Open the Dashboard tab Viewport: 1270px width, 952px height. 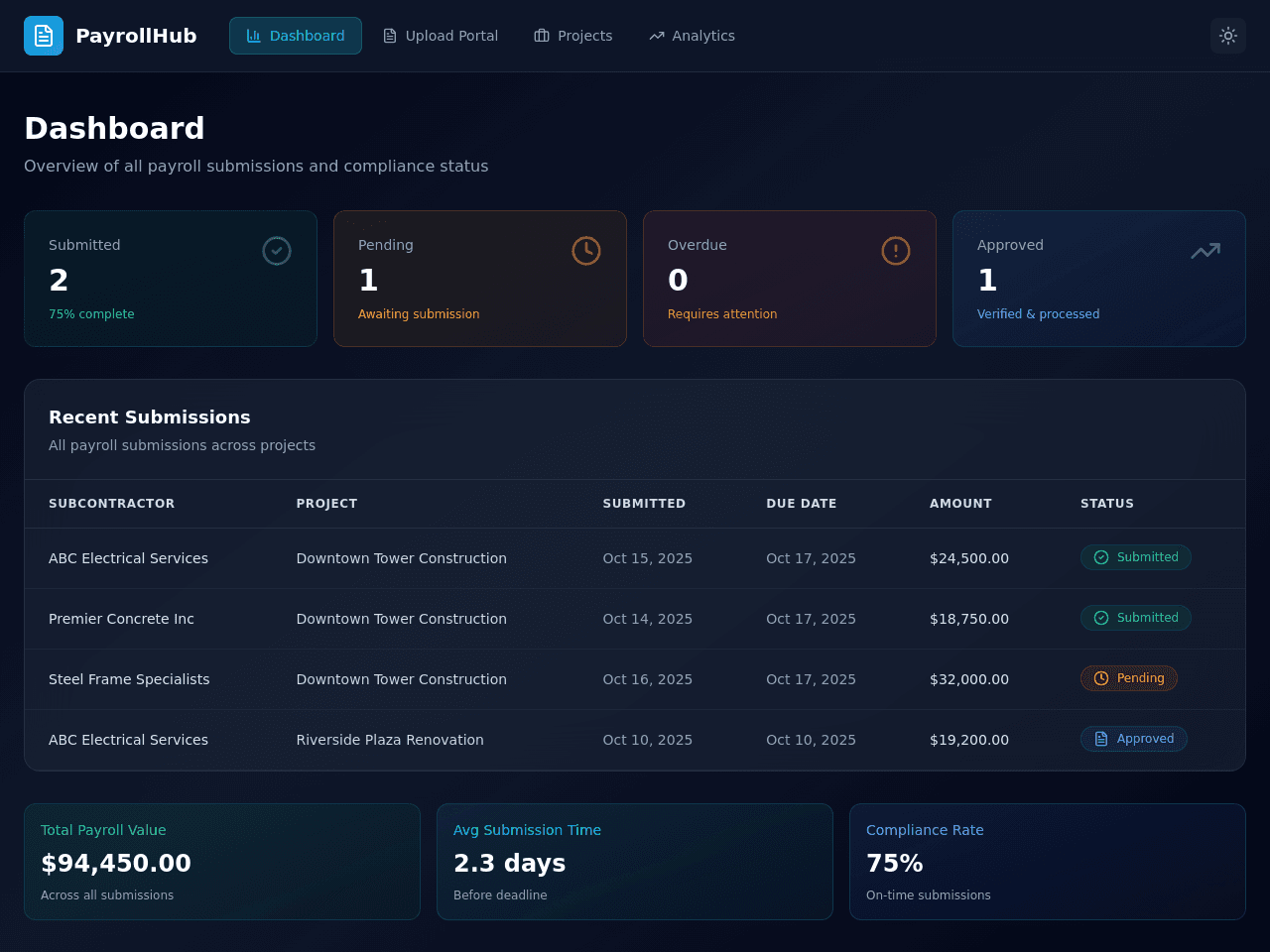pos(296,36)
